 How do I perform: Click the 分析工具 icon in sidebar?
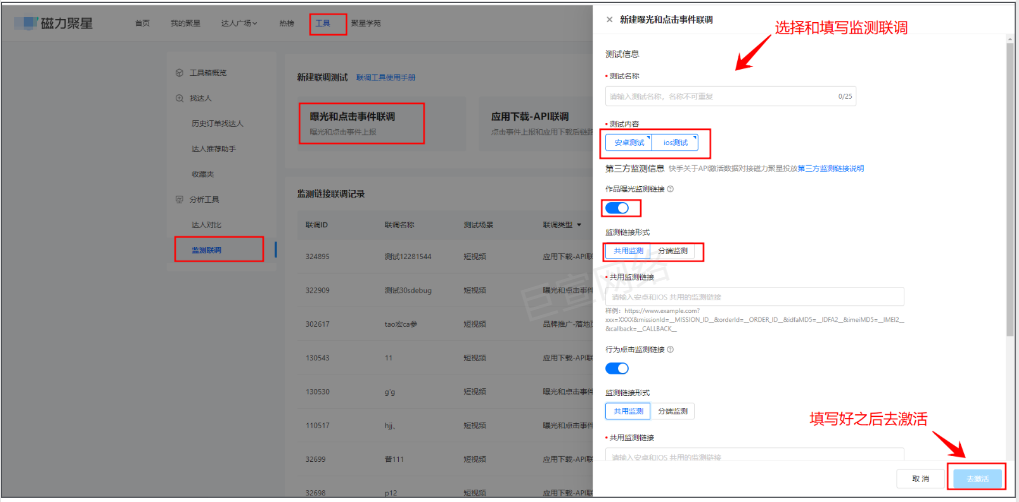pyautogui.click(x=179, y=199)
